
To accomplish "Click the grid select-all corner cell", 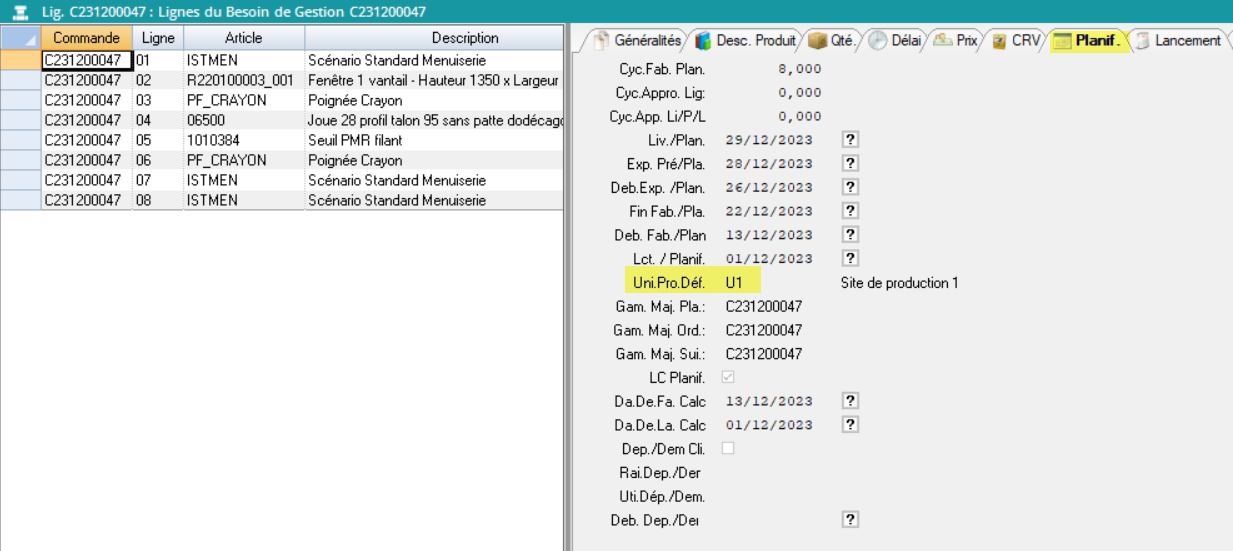I will tap(20, 38).
